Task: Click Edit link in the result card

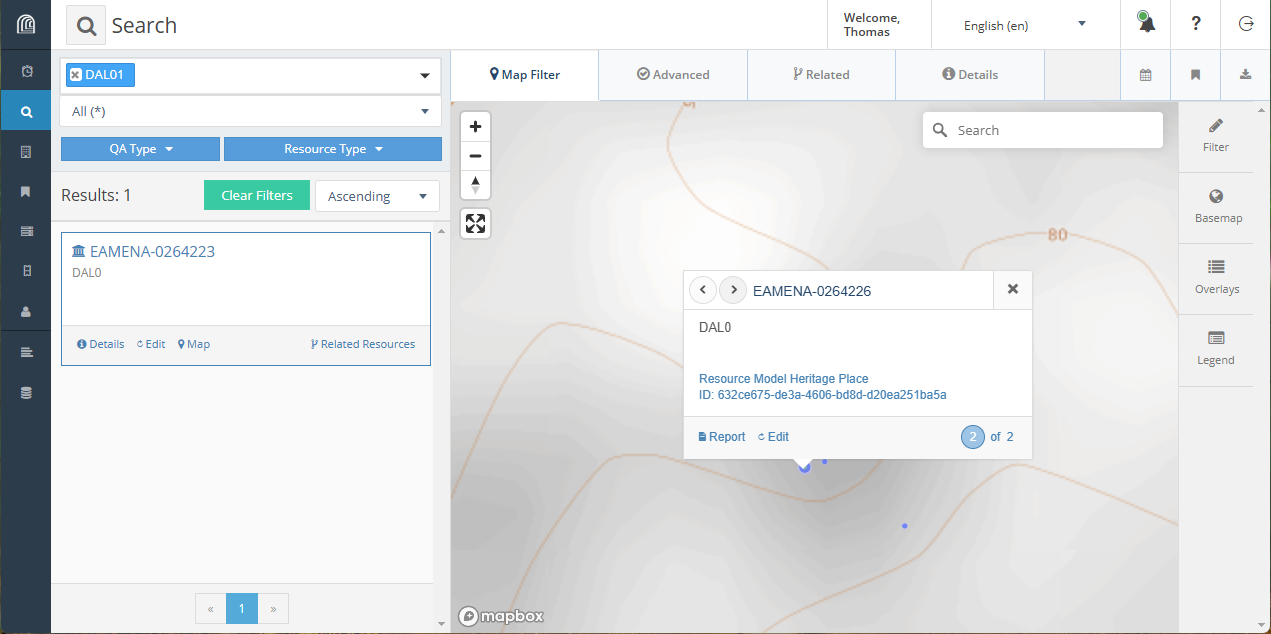Action: click(151, 344)
